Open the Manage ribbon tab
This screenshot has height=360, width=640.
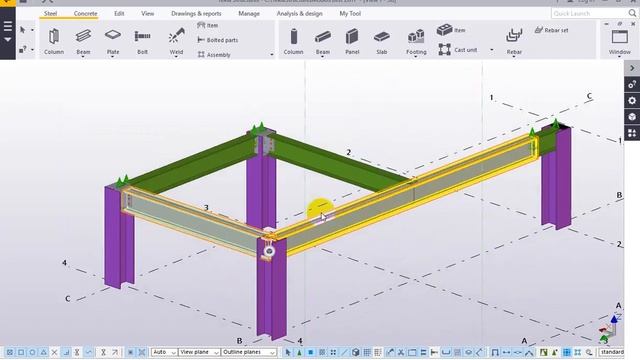point(249,13)
